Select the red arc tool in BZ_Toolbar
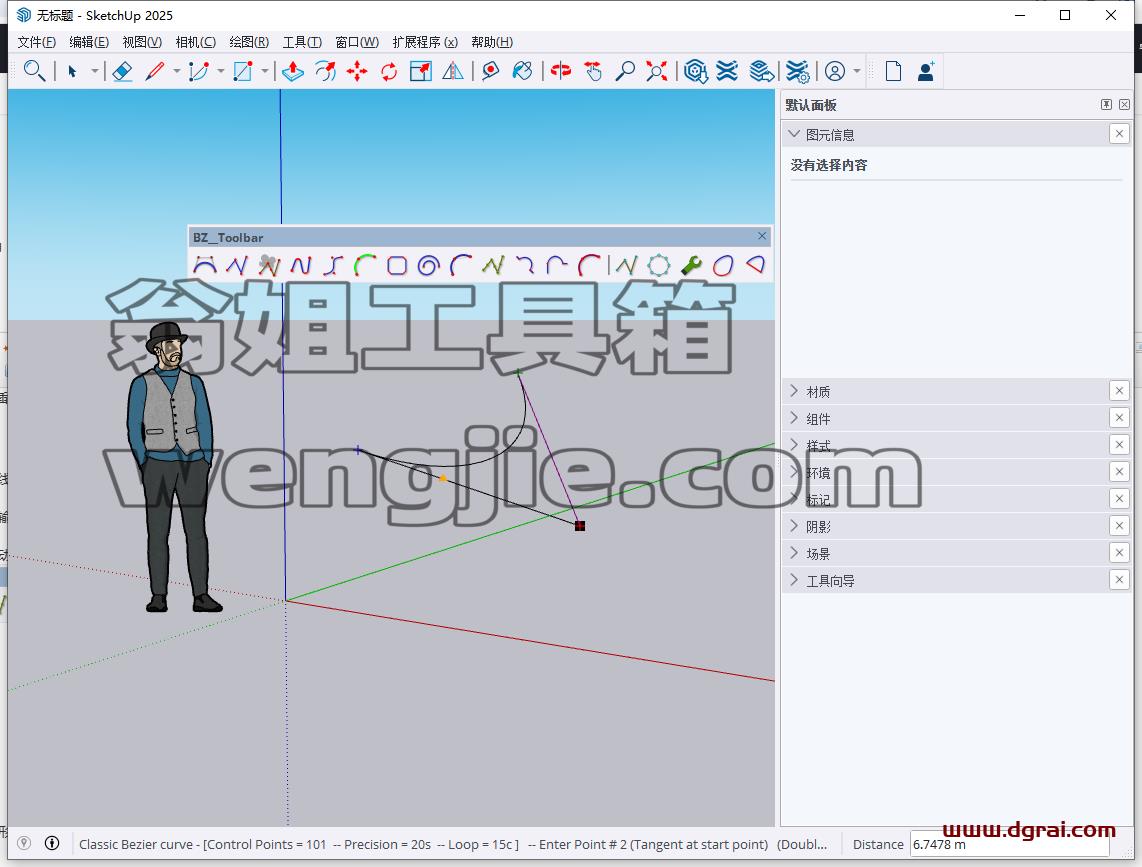Screen dimensions: 1142x867 coord(589,265)
